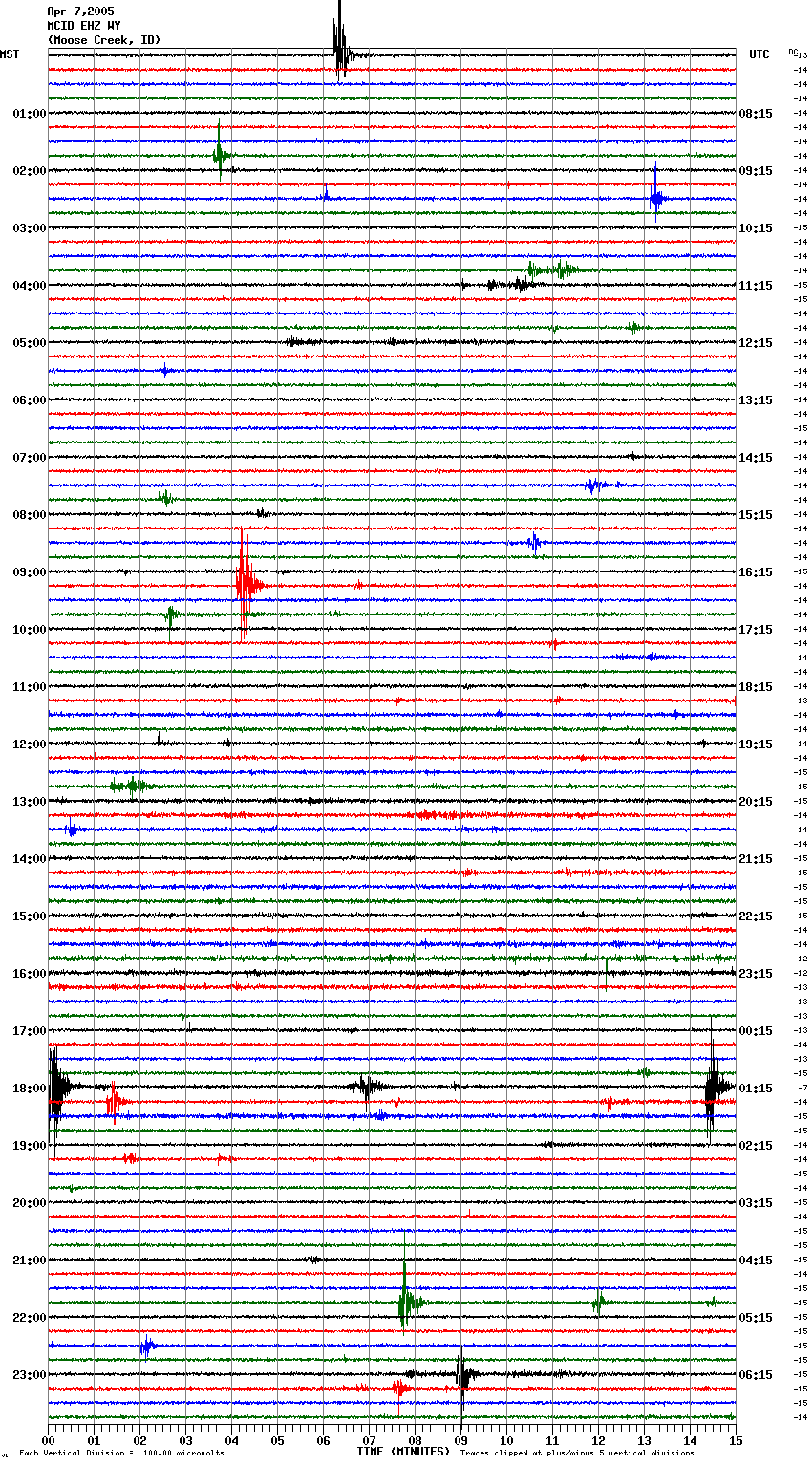Click the '15' tick label on minutes axis
This screenshot has height=1466, width=812.
[736, 1440]
